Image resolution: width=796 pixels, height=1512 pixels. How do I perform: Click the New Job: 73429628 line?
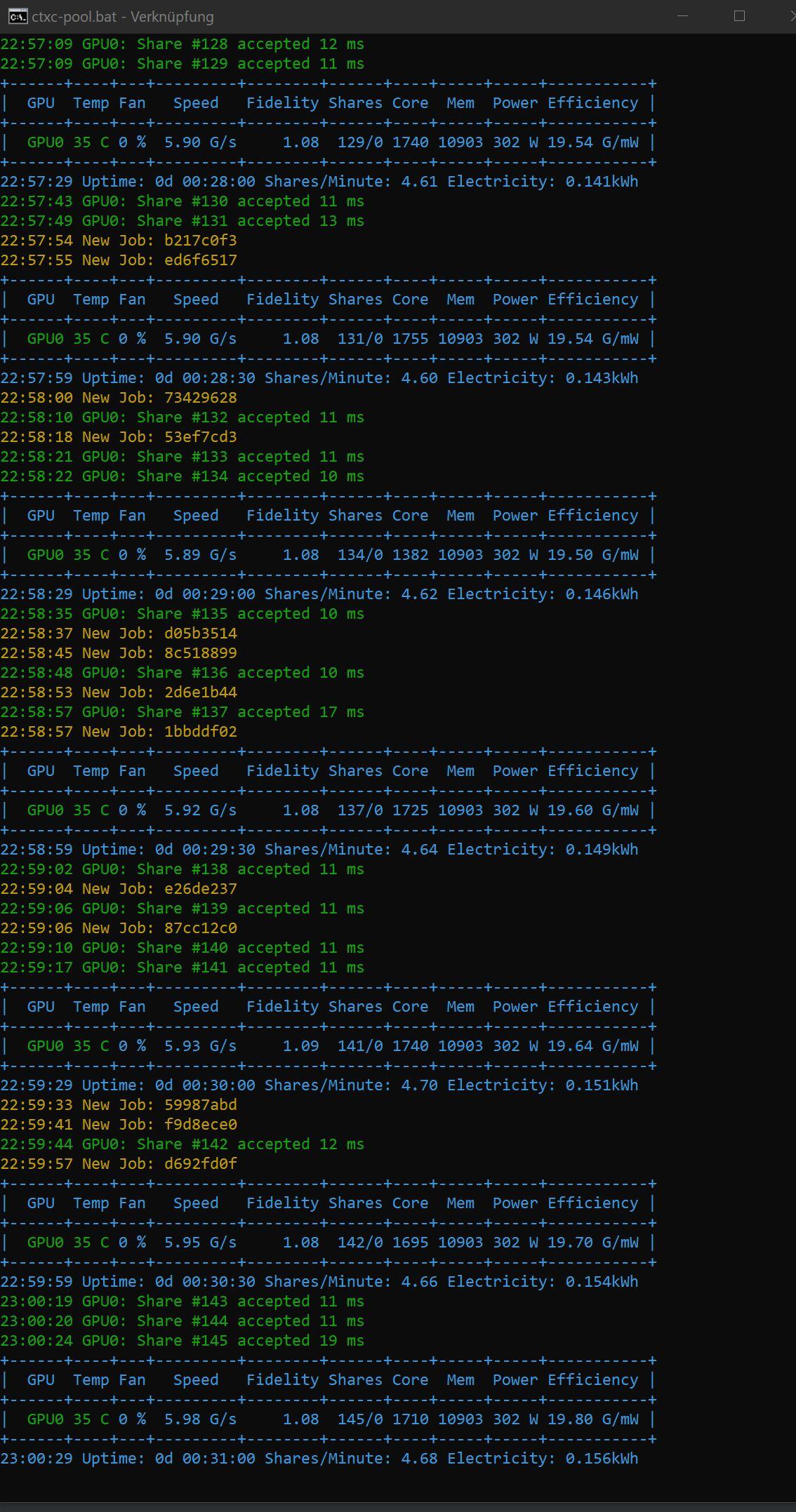[x=119, y=398]
